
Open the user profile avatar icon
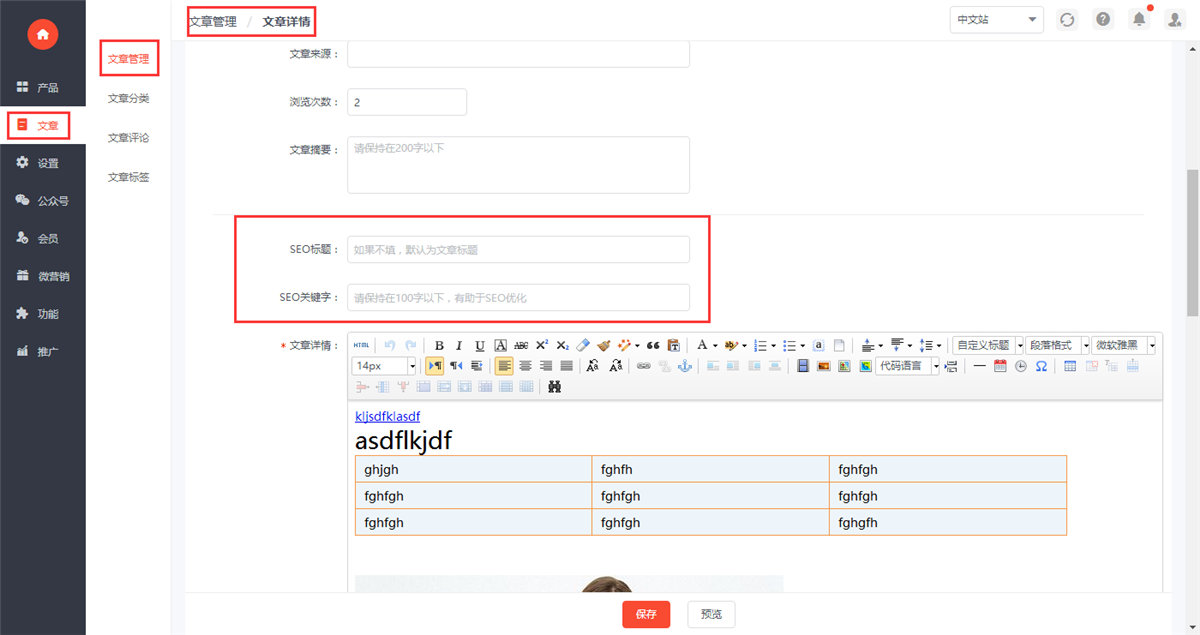1175,20
